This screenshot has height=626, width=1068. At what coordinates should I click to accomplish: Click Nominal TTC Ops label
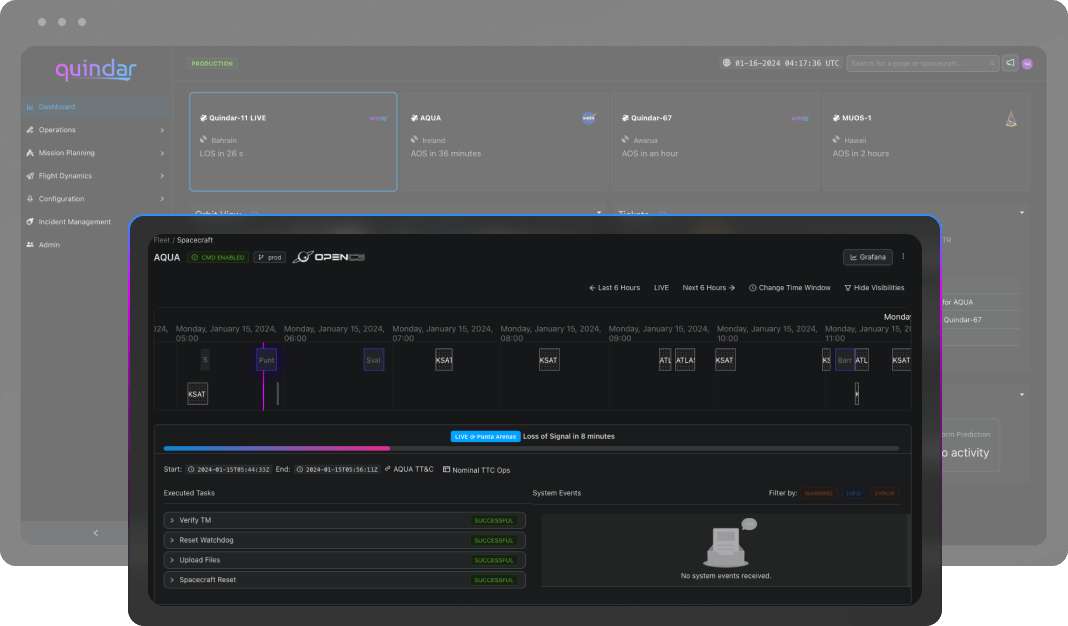point(476,470)
